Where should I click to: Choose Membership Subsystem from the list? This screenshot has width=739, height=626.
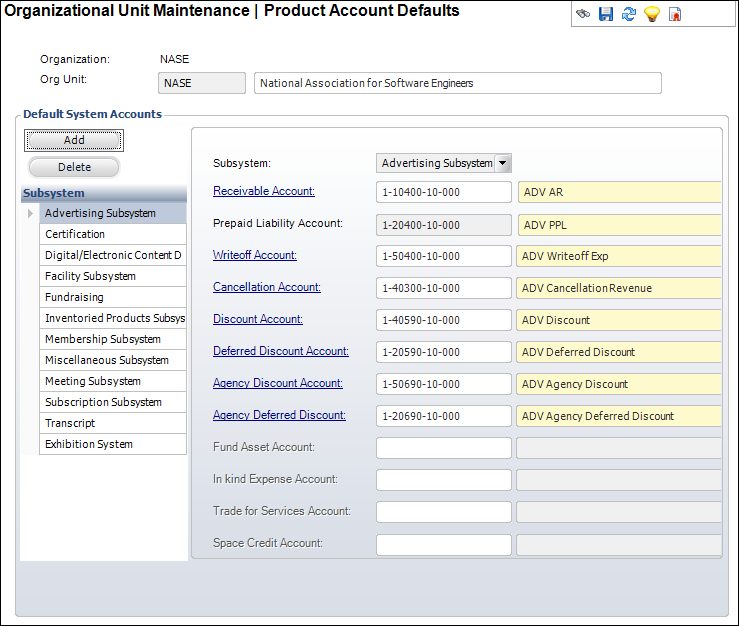pos(103,339)
